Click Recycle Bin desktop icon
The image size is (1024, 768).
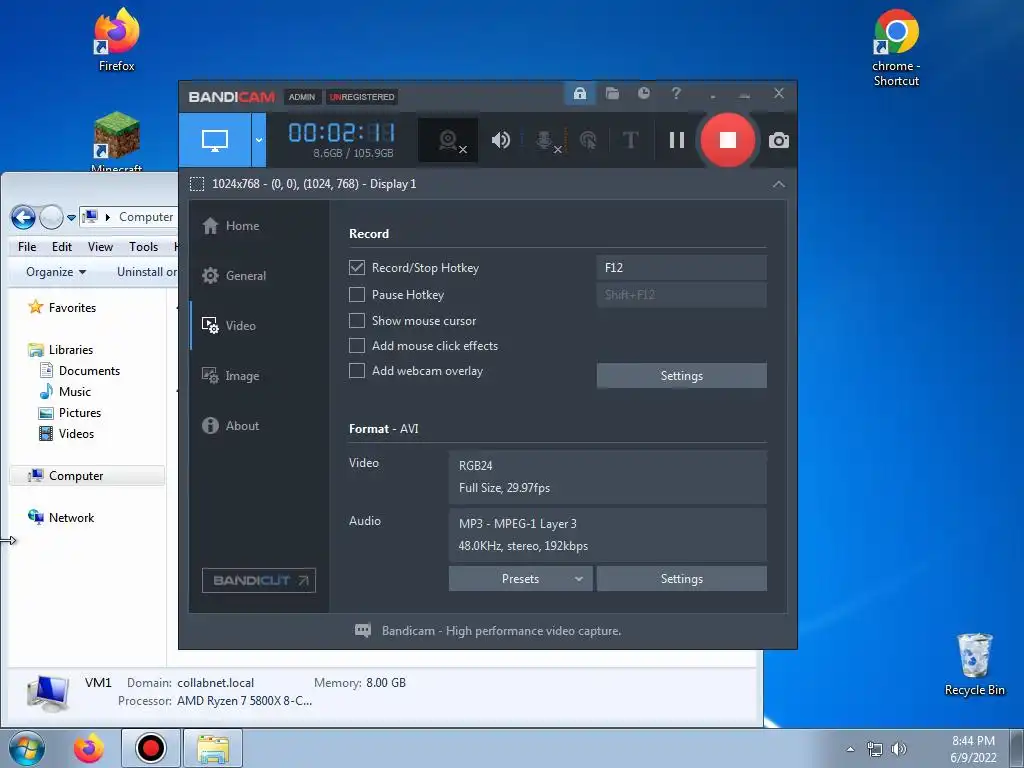[974, 665]
